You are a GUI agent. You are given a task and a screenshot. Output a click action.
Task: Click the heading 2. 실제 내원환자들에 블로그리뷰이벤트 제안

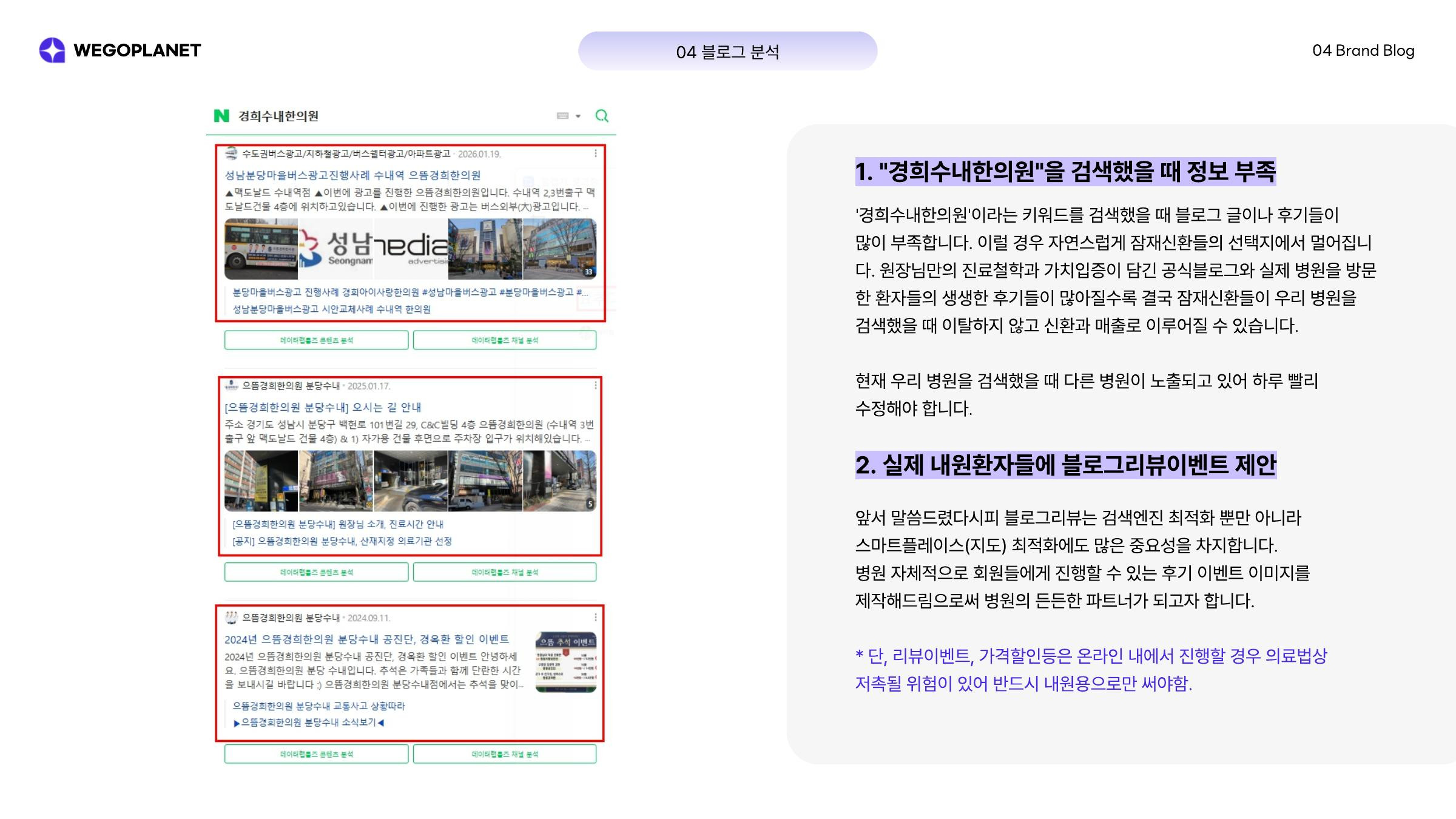(1066, 465)
